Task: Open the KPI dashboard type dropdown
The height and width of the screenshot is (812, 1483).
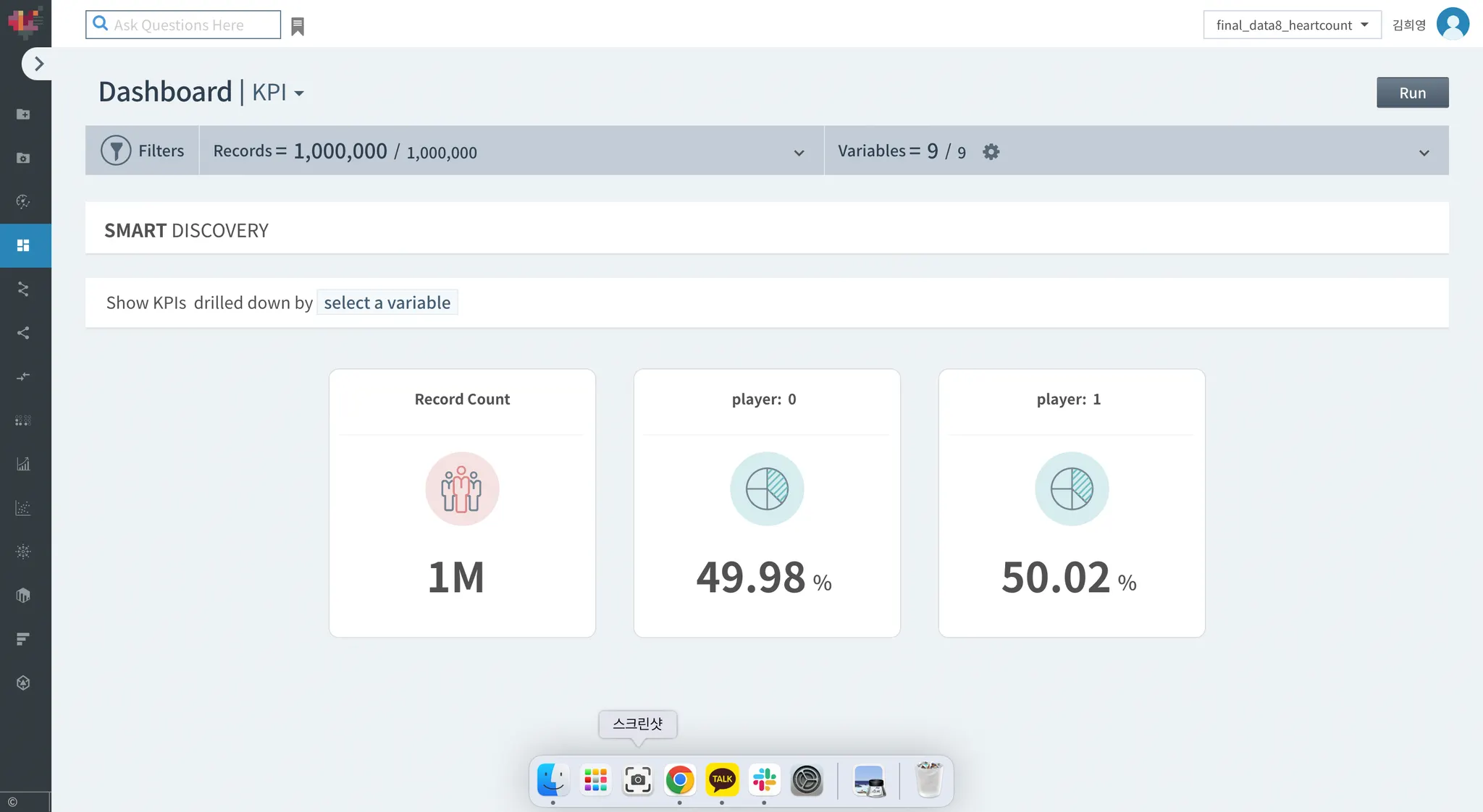Action: [278, 93]
